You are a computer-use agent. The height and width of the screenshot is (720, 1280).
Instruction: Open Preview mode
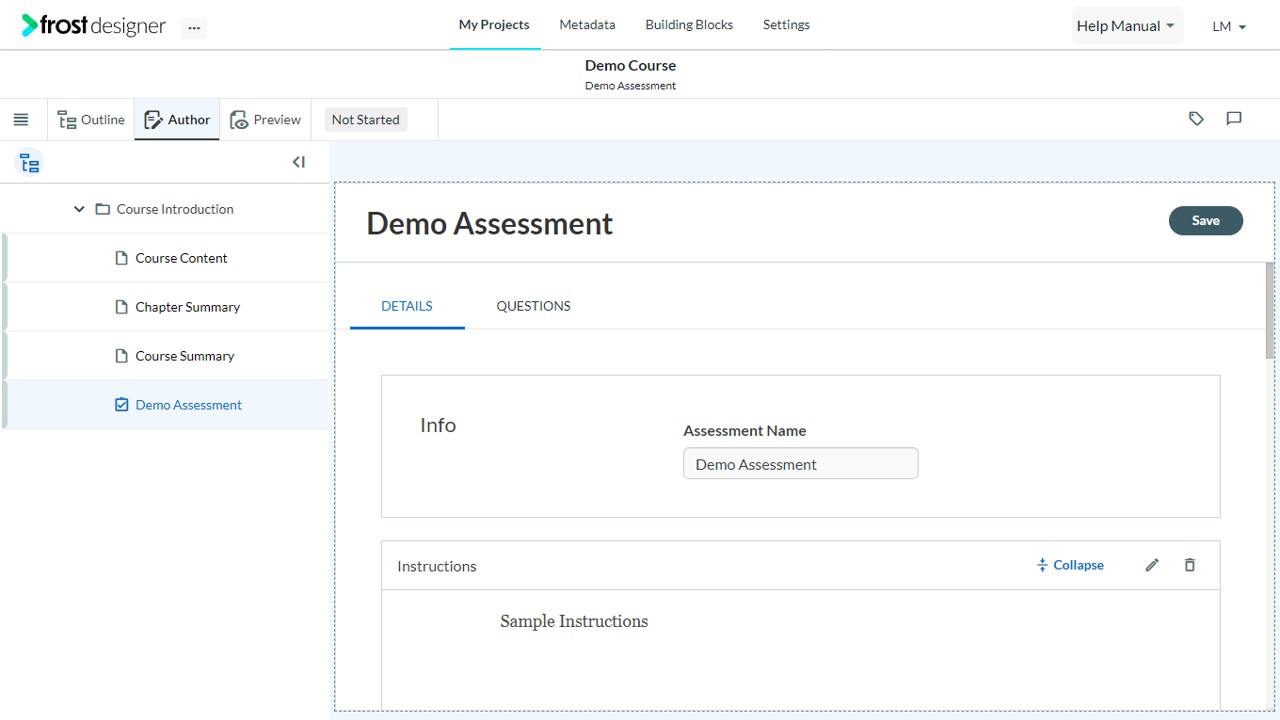pyautogui.click(x=265, y=120)
